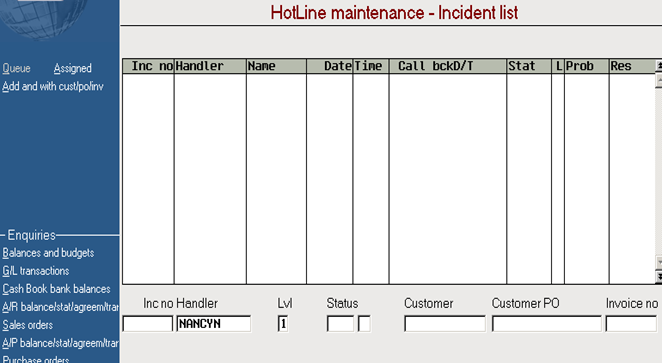Click the Lvl label
The width and height of the screenshot is (662, 363).
[x=285, y=303]
